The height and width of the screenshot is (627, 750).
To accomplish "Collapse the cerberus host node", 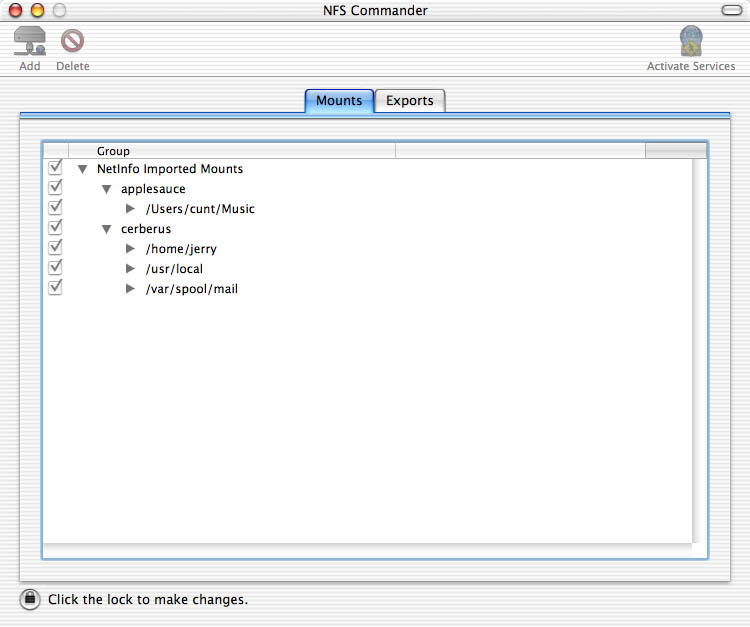I will pyautogui.click(x=107, y=230).
